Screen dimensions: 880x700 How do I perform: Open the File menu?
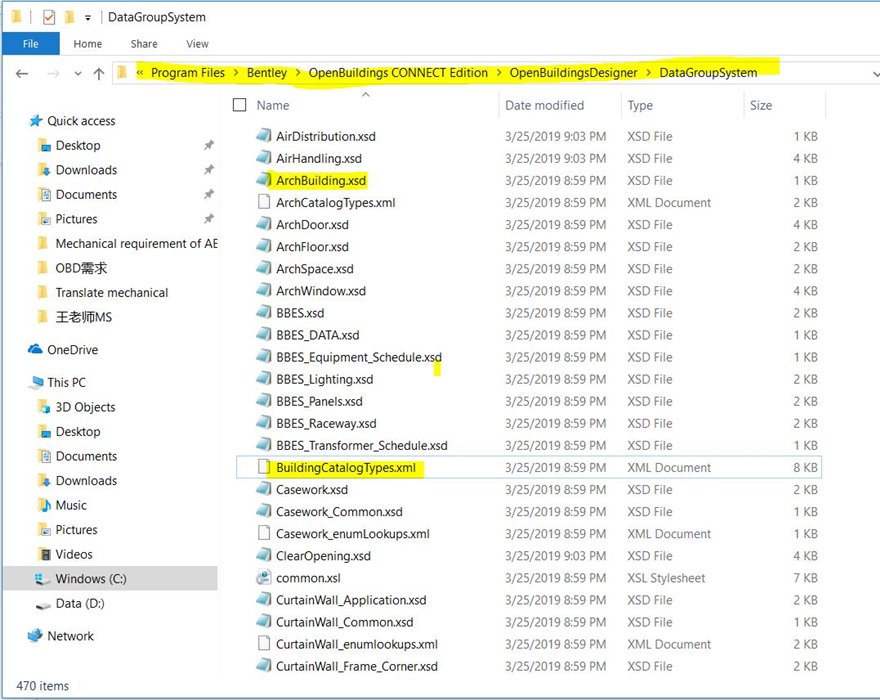(x=31, y=44)
